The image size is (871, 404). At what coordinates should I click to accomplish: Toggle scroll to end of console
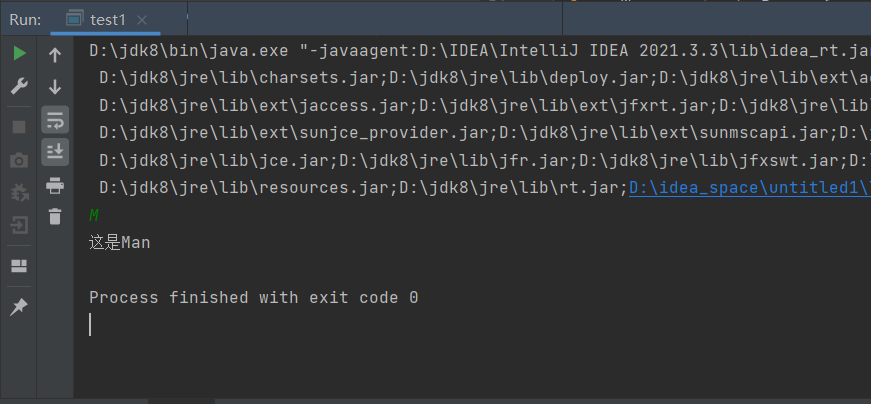click(x=55, y=152)
